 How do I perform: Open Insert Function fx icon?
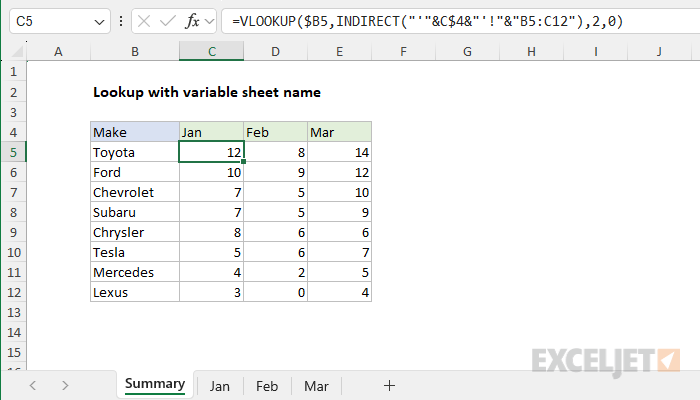click(192, 21)
